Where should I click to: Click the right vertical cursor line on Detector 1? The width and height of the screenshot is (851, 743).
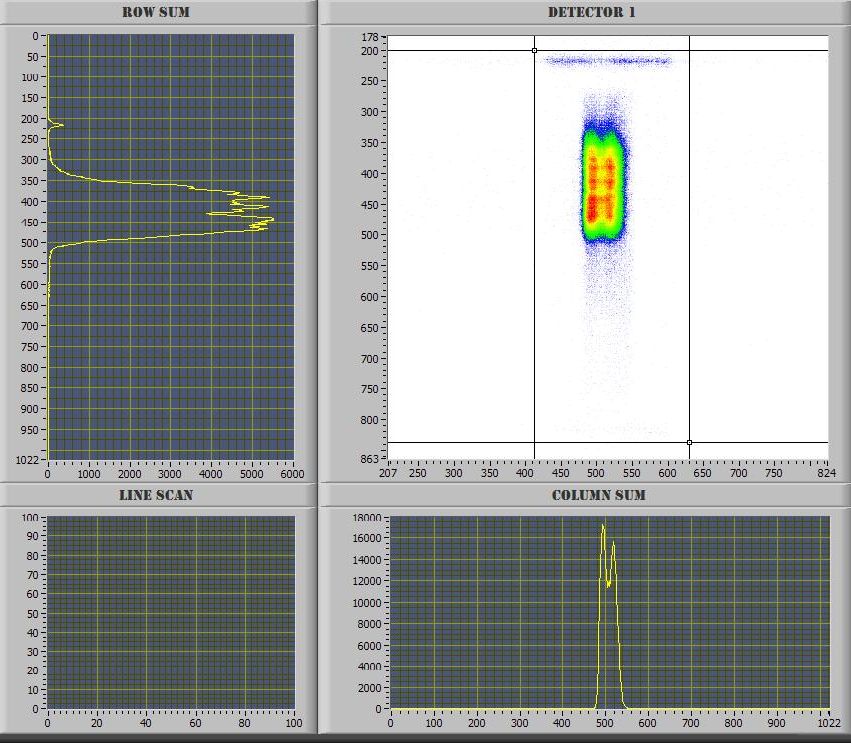click(x=690, y=250)
